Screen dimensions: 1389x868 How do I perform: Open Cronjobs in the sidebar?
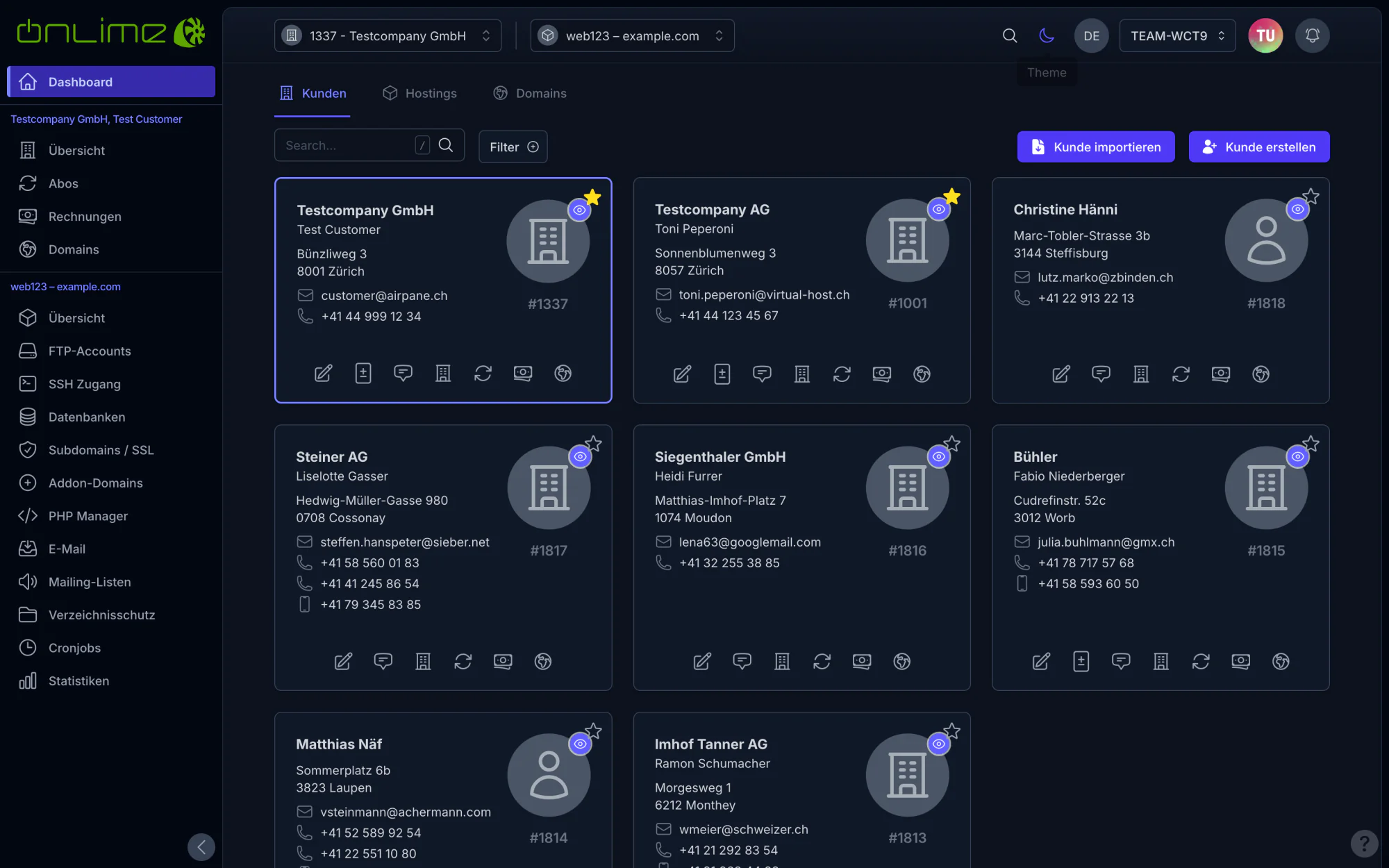click(111, 648)
